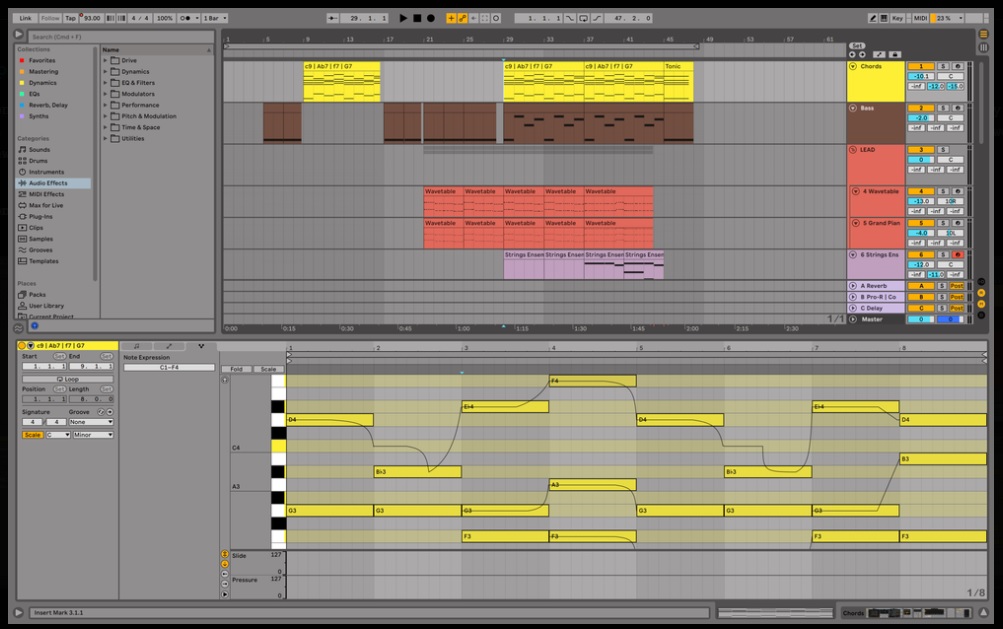This screenshot has width=1003, height=629.
Task: Open the Templates category
Action: coord(43,261)
